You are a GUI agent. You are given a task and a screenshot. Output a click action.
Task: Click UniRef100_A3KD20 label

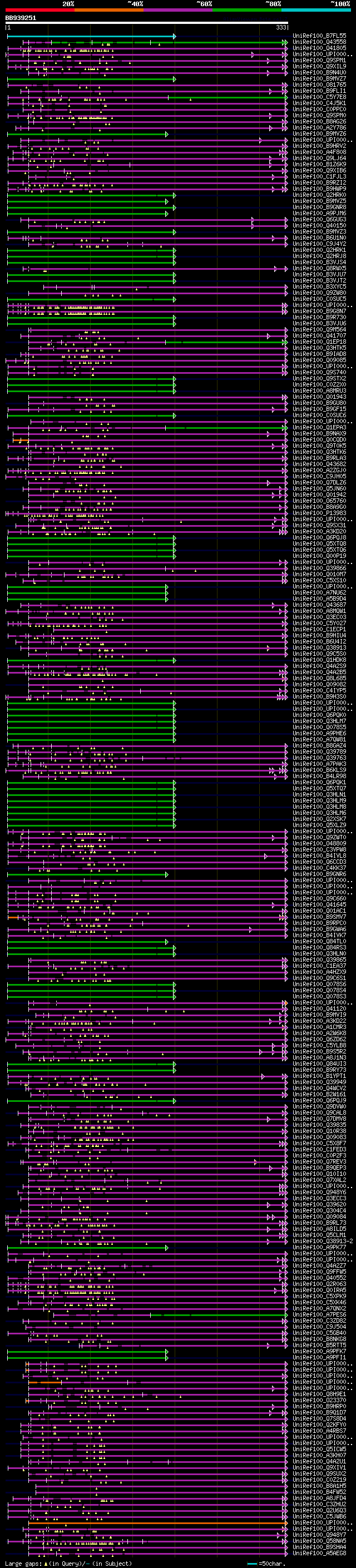319,531
